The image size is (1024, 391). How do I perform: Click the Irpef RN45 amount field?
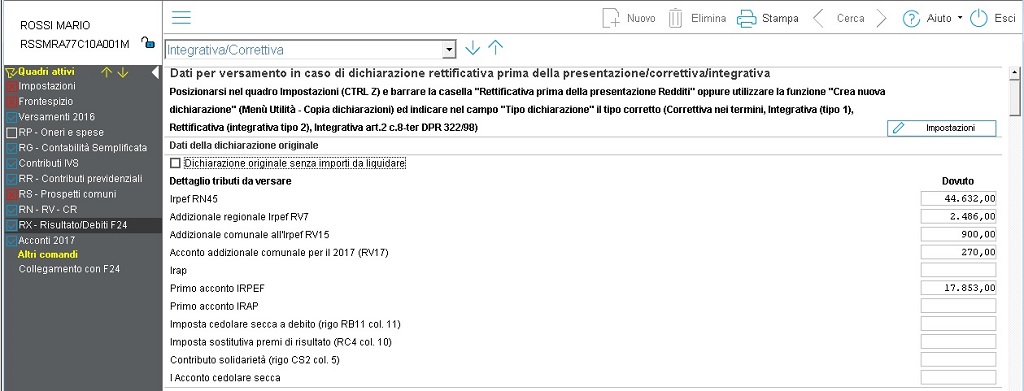tap(958, 198)
